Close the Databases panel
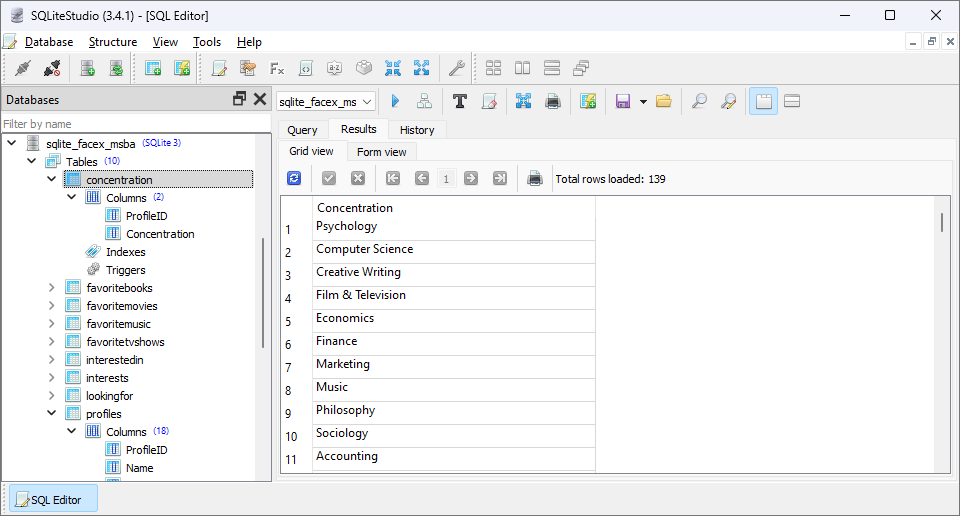This screenshot has width=960, height=517. [x=260, y=99]
